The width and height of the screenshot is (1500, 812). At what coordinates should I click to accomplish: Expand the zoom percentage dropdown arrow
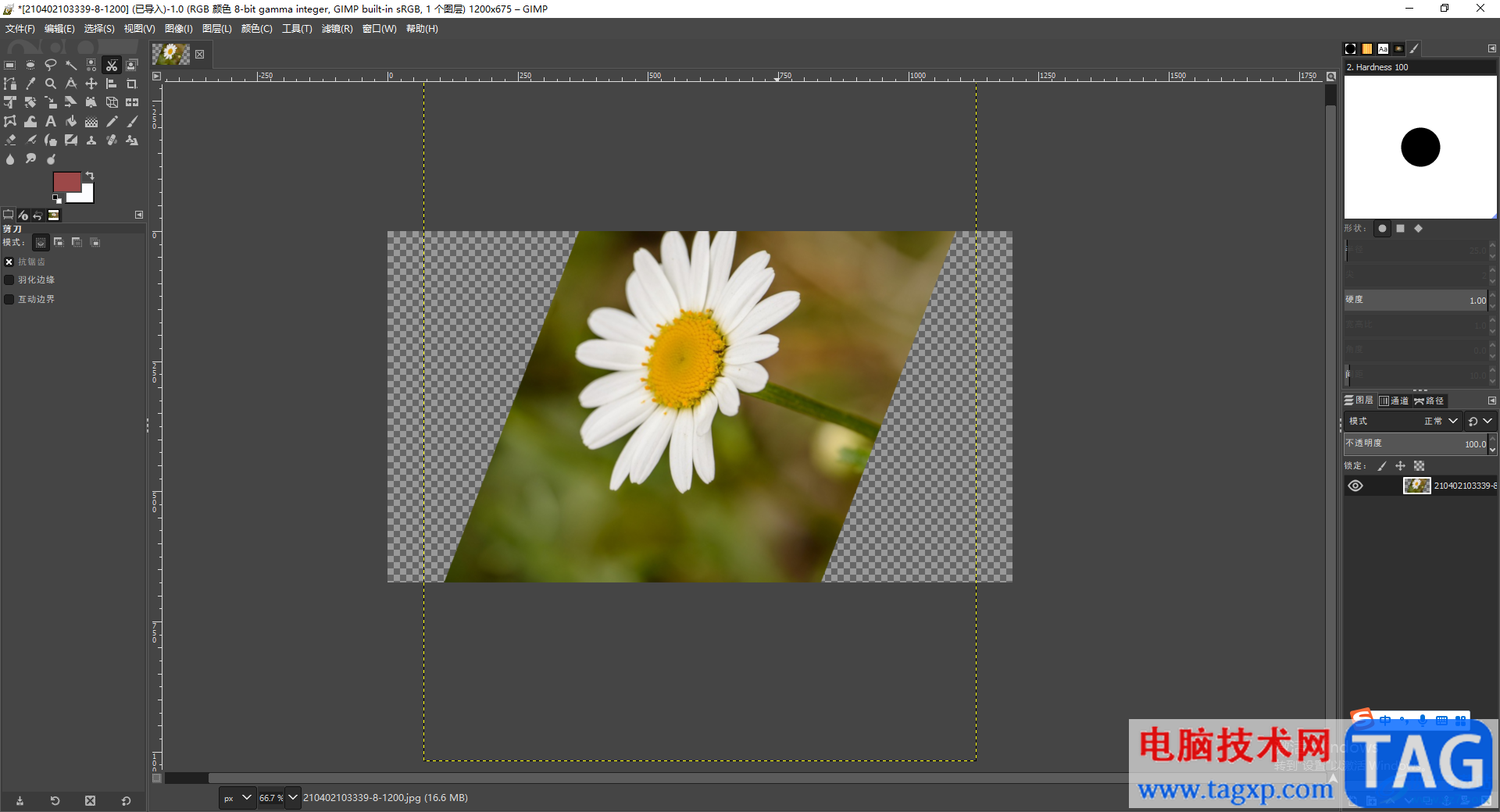293,798
